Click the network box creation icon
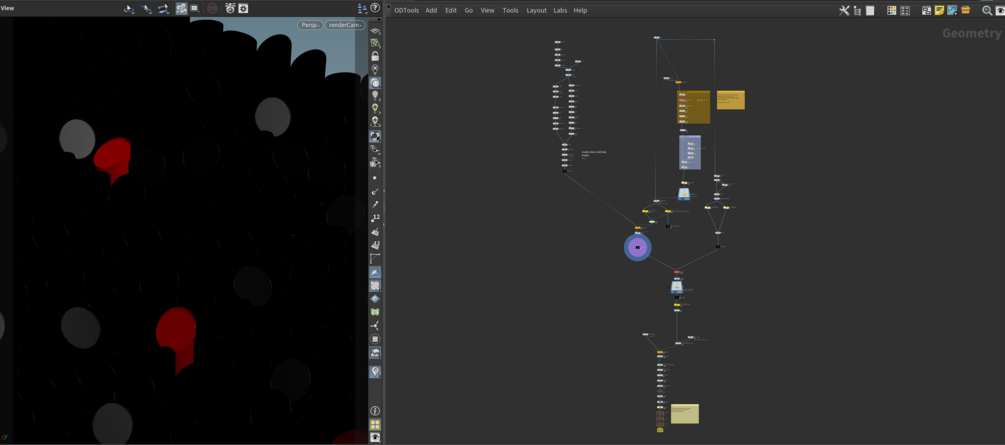This screenshot has width=1005, height=445. pos(926,10)
